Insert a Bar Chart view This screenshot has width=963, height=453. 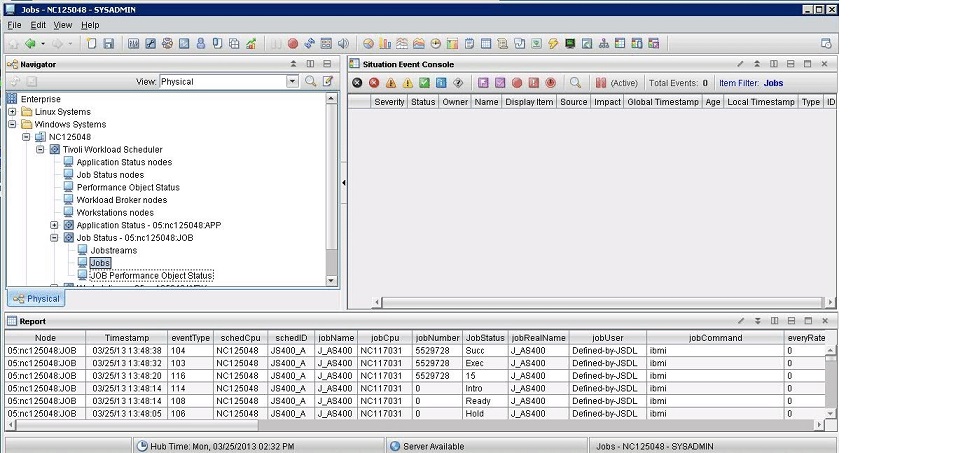pos(385,44)
